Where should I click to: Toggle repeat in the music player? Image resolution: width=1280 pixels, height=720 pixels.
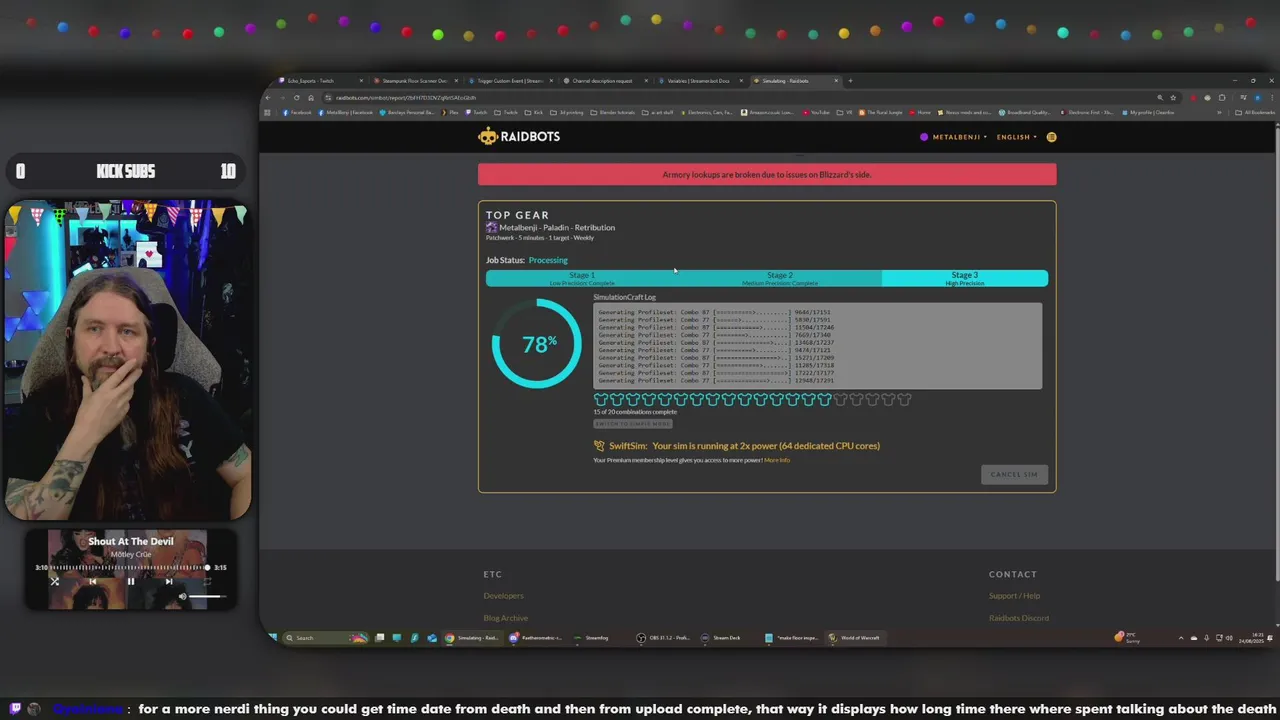pos(205,581)
